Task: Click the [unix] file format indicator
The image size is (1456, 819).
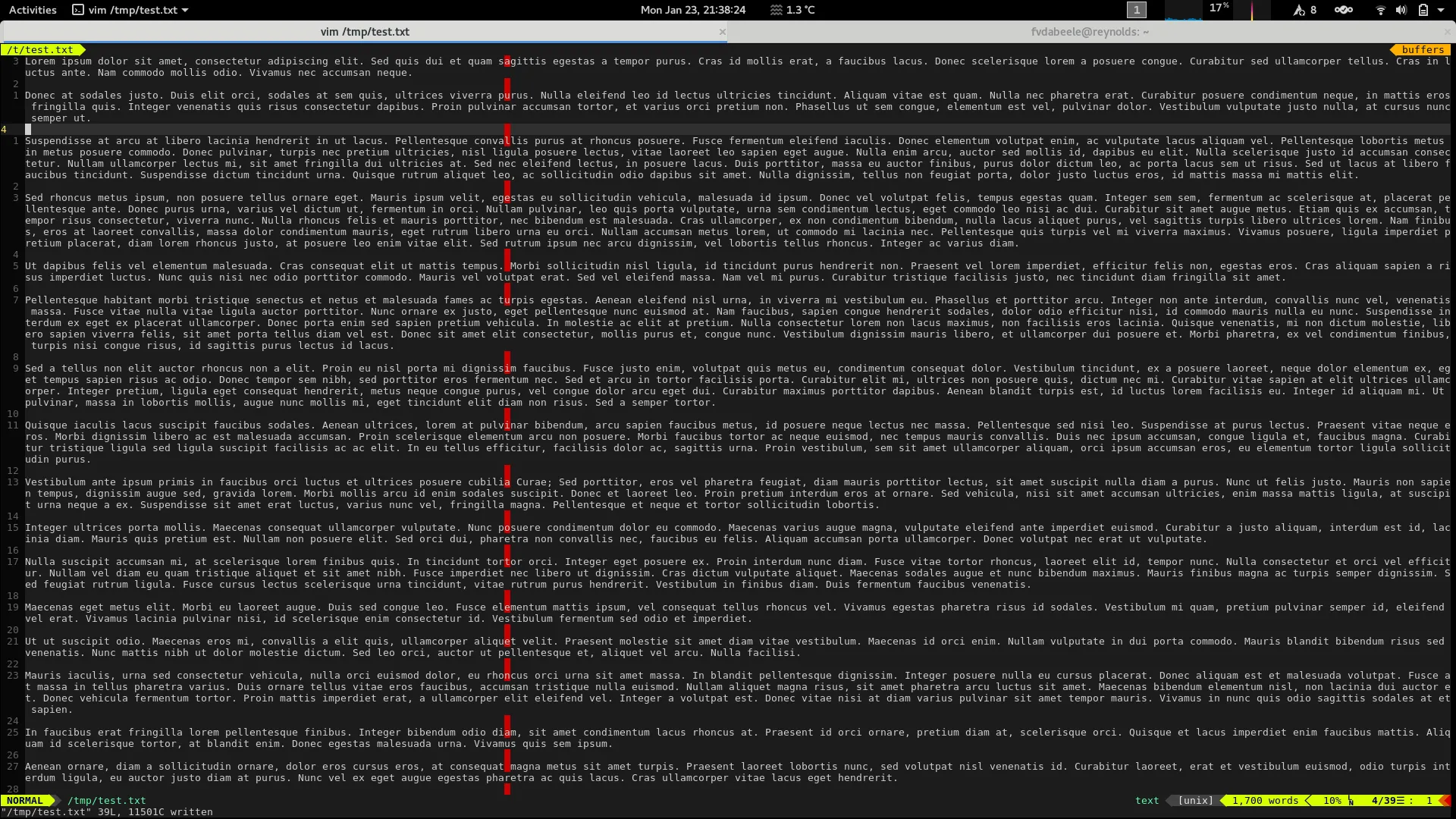Action: coord(1195,800)
